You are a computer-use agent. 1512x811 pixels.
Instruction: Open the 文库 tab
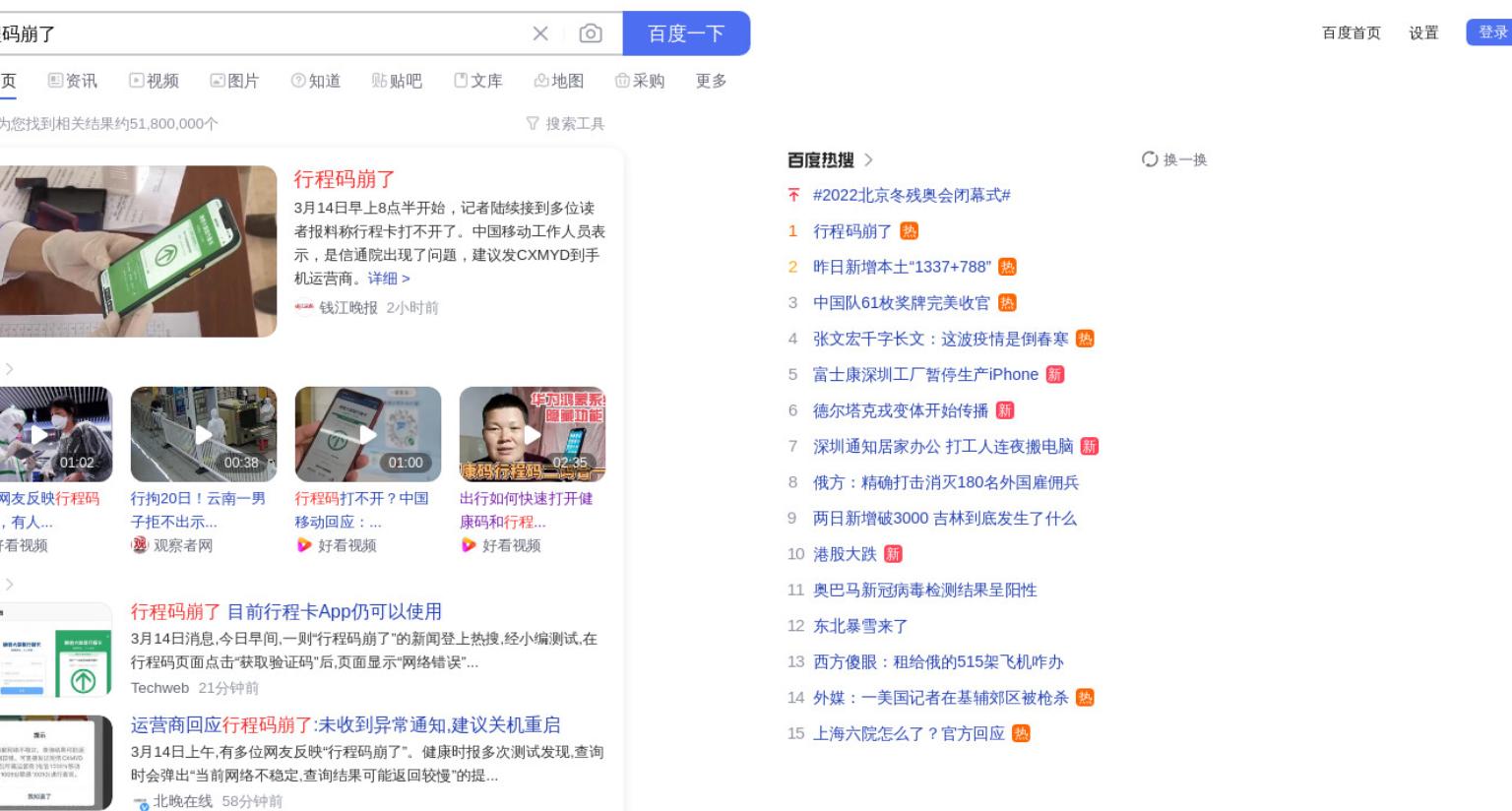click(x=478, y=81)
